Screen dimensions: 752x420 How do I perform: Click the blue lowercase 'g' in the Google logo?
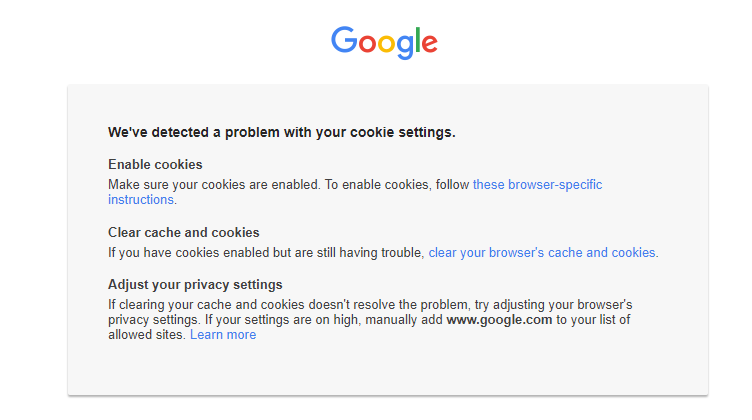[x=405, y=45]
